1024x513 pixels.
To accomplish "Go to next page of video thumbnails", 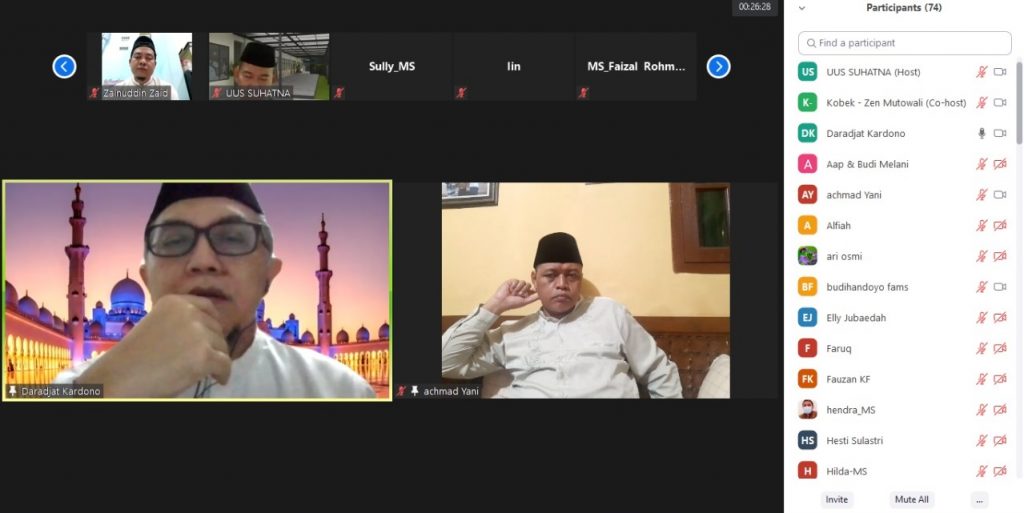I will point(718,67).
